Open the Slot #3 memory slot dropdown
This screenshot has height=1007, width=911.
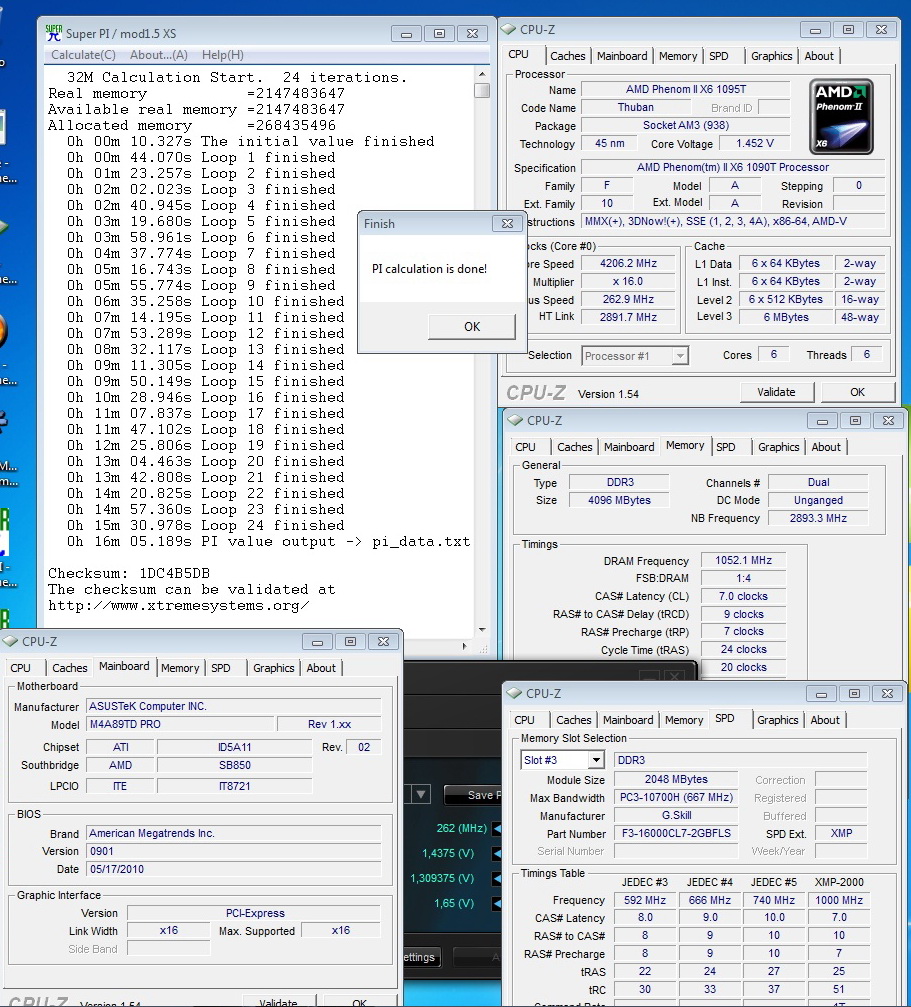pyautogui.click(x=562, y=760)
